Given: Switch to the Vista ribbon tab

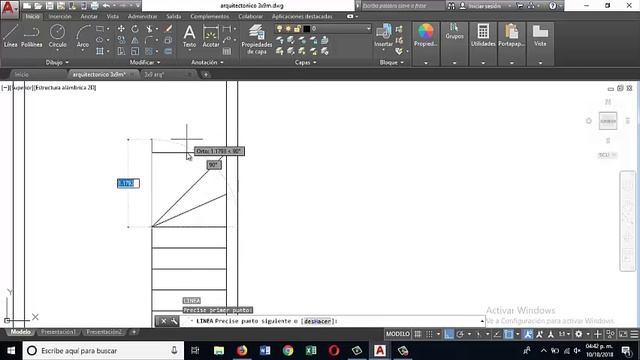Looking at the screenshot, I should coord(113,16).
